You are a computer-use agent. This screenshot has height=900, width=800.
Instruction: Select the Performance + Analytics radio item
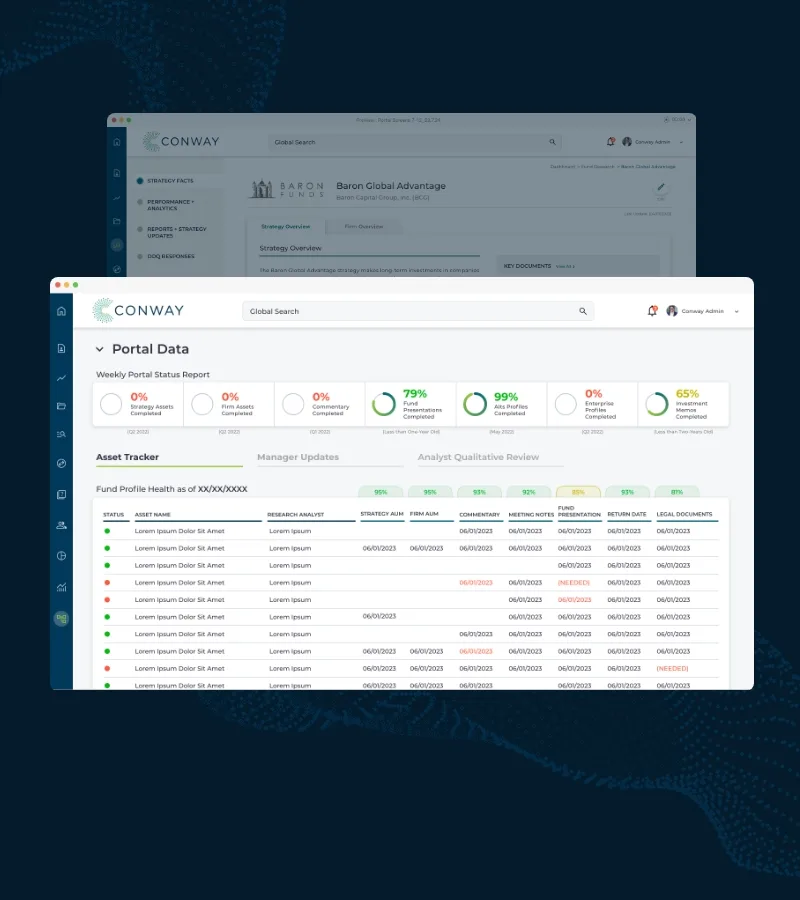click(x=140, y=202)
